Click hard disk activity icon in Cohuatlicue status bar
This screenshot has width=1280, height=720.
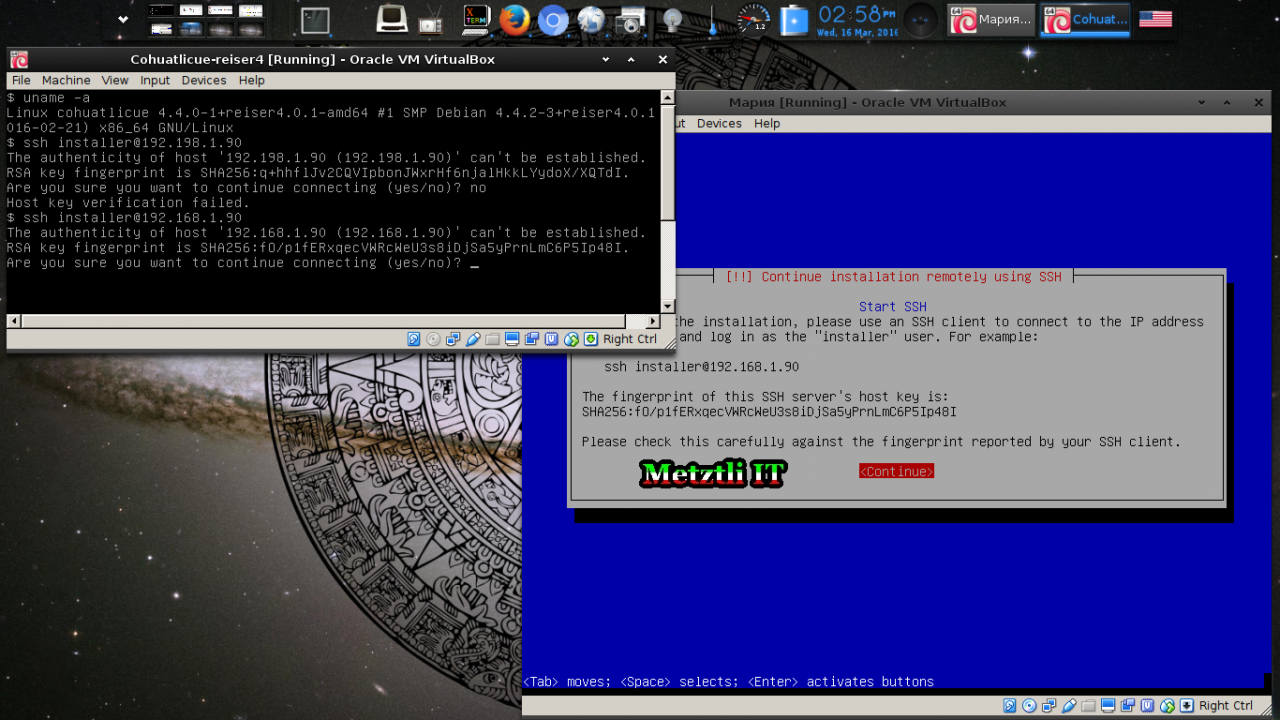[x=414, y=339]
